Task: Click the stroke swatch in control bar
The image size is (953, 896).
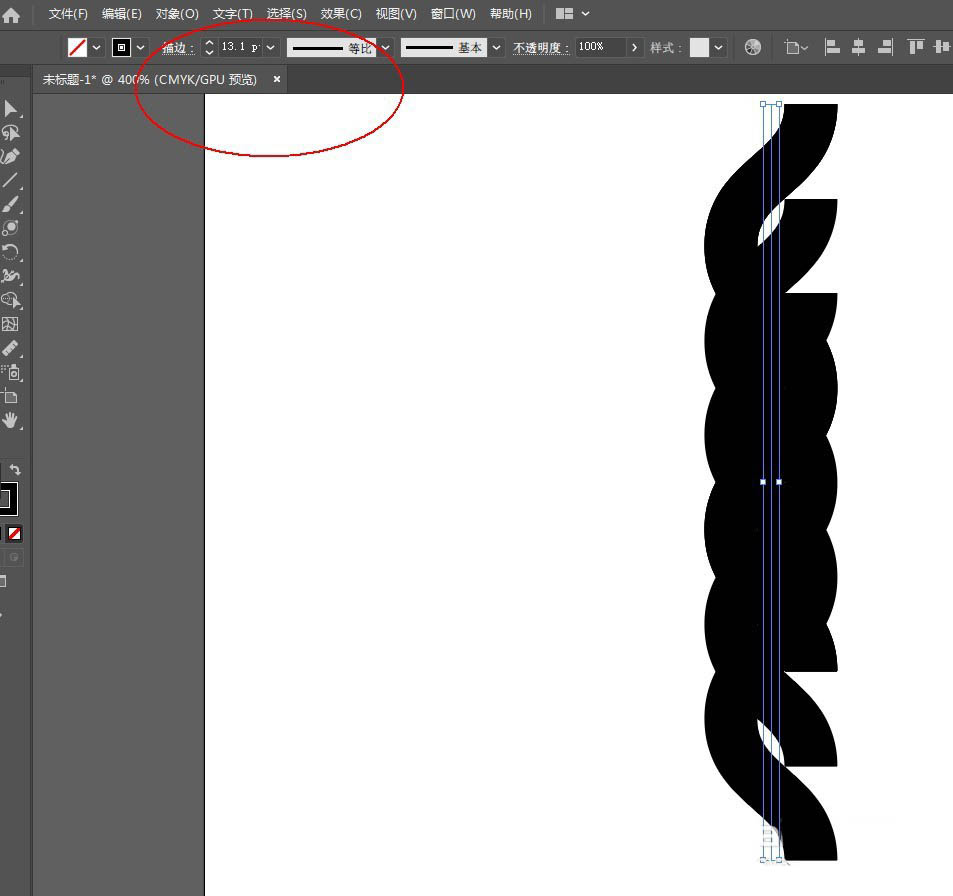Action: (x=122, y=47)
